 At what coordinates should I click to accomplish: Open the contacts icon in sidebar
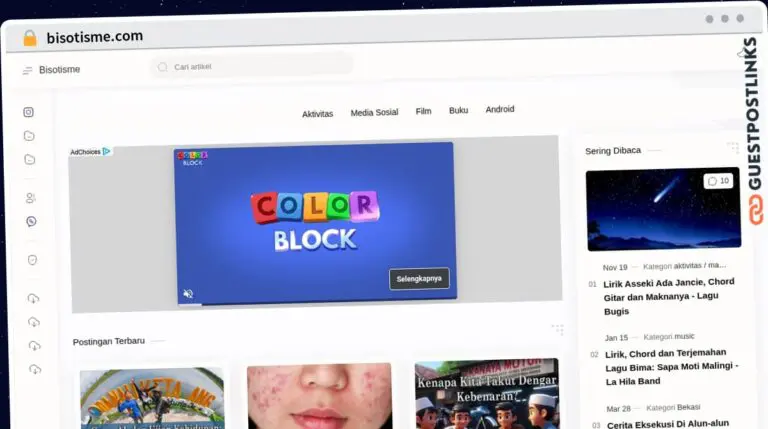[30, 198]
